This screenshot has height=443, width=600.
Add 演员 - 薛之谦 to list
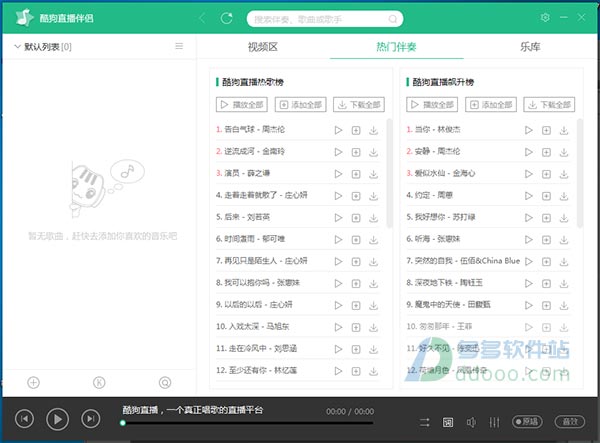click(356, 174)
